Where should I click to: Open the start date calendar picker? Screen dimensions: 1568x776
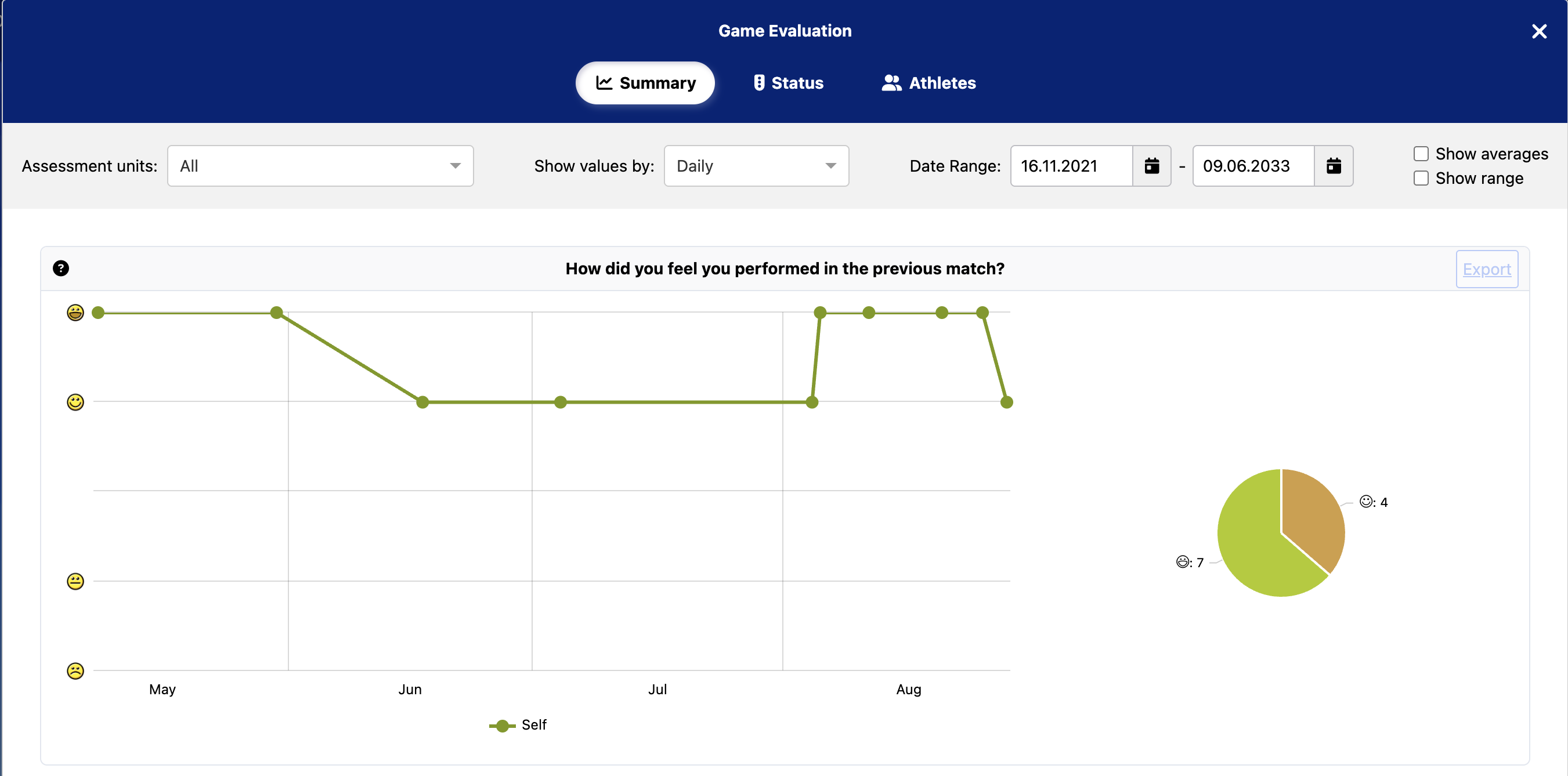point(1151,166)
